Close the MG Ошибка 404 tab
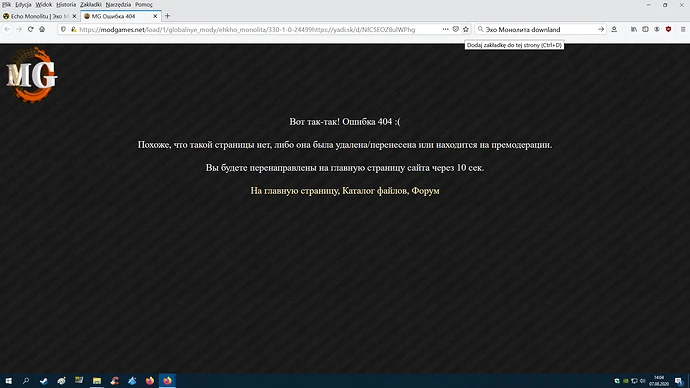This screenshot has height=388, width=690. 155,16
